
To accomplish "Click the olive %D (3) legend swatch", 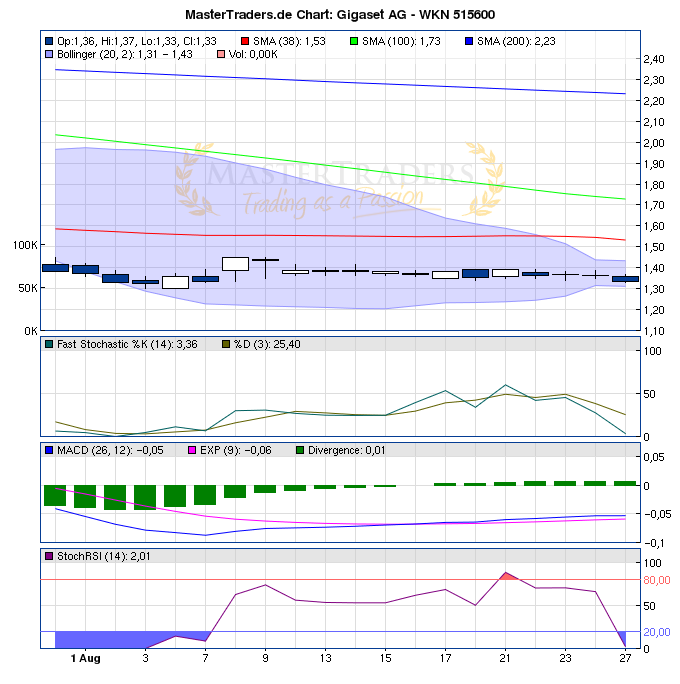I will tap(226, 344).
